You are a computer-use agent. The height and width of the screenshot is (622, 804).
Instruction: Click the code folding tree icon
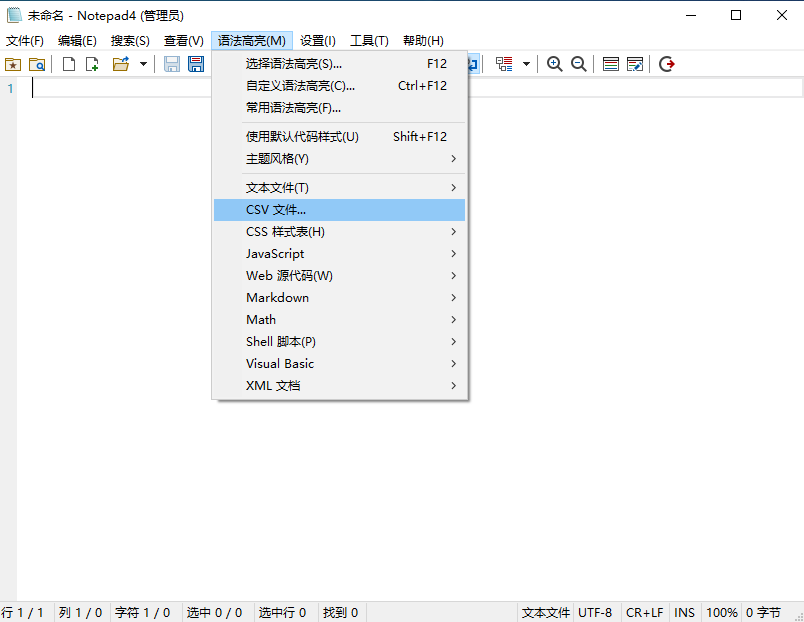pos(504,64)
